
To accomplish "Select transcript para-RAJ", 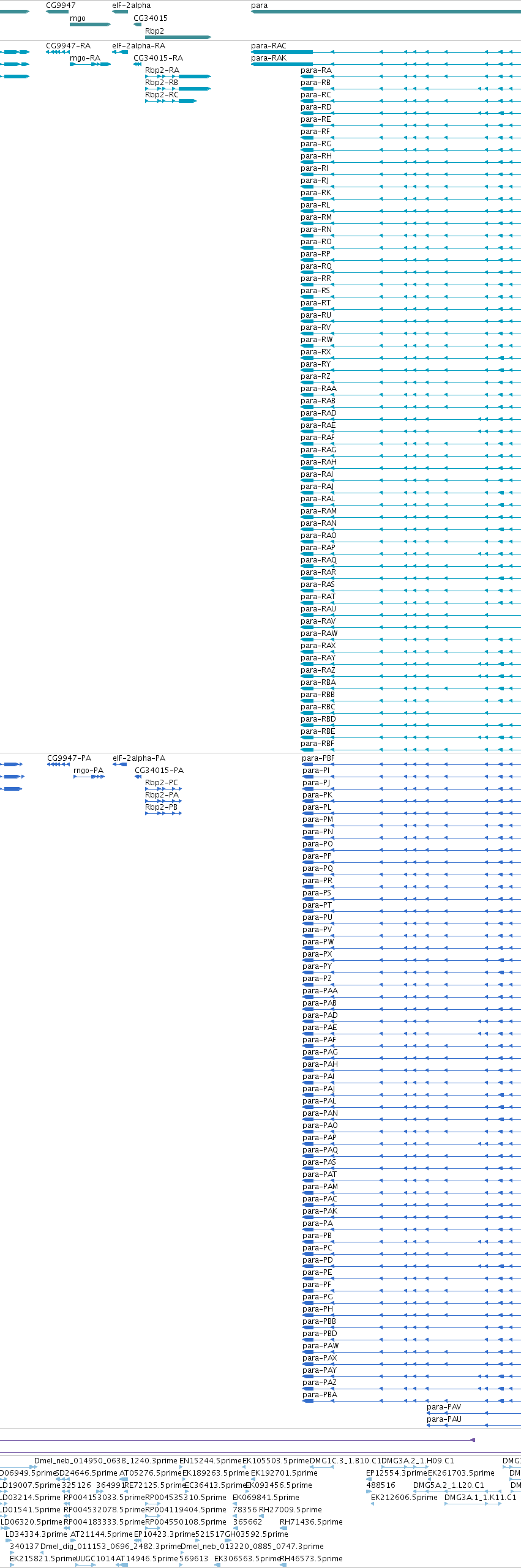I will tap(317, 487).
